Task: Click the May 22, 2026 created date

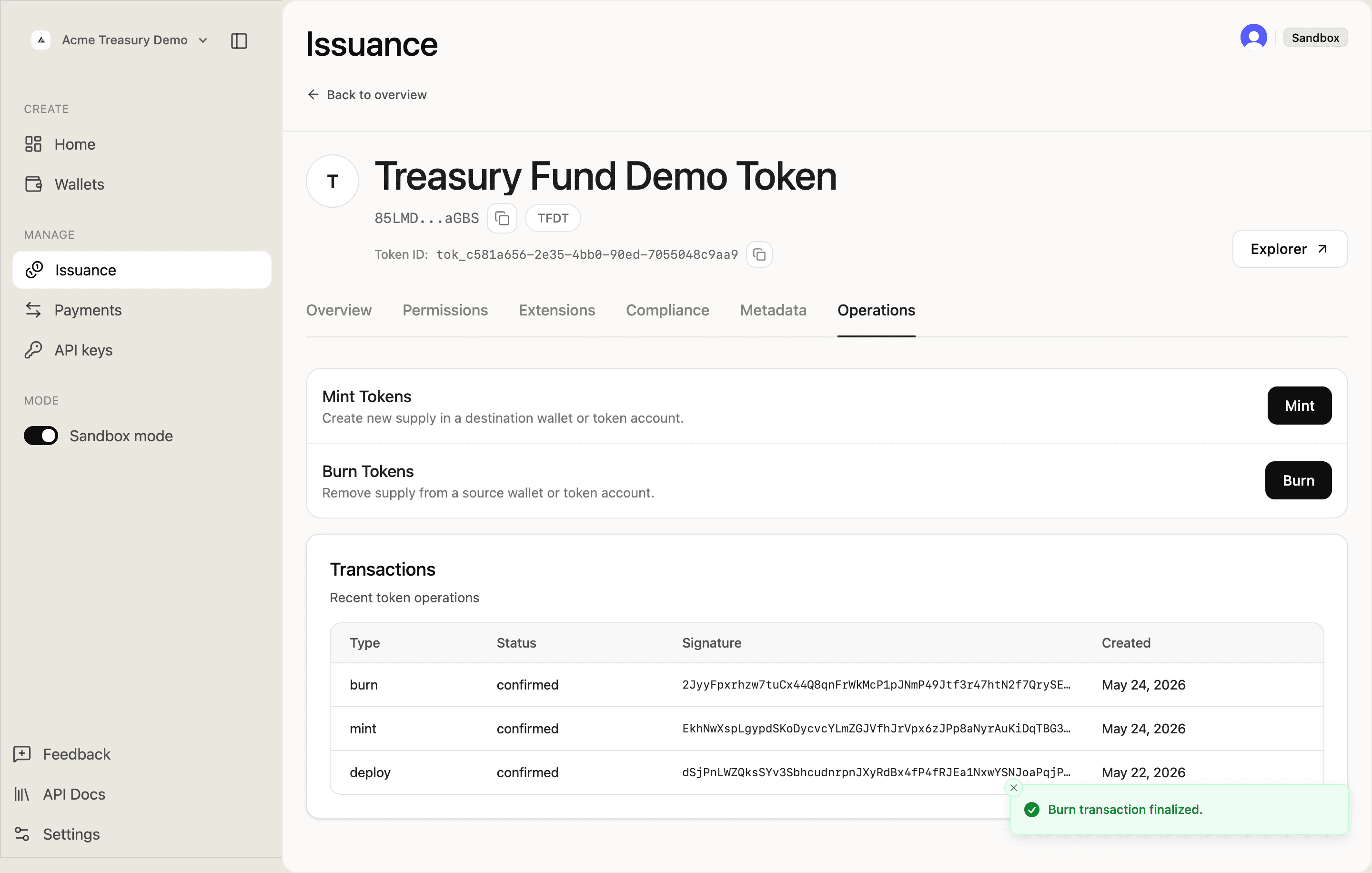Action: pyautogui.click(x=1143, y=772)
